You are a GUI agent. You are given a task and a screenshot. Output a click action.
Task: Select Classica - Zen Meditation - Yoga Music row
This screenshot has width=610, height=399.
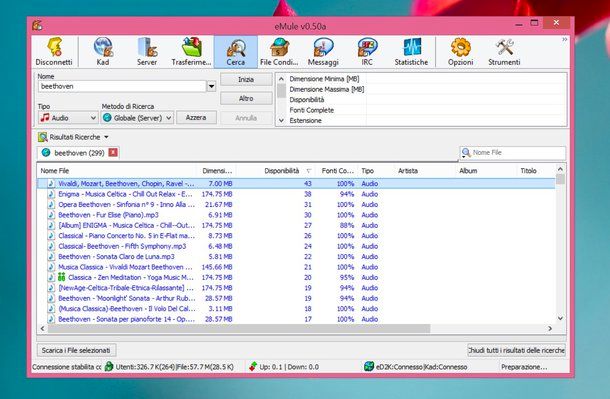point(296,277)
